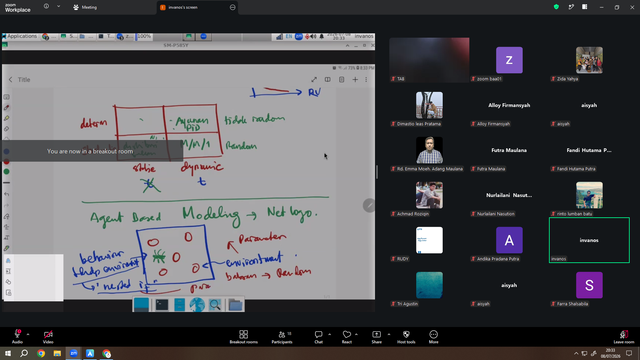Click folder icon in shared screen dock
Screen dimensions: 640x360
235,304
